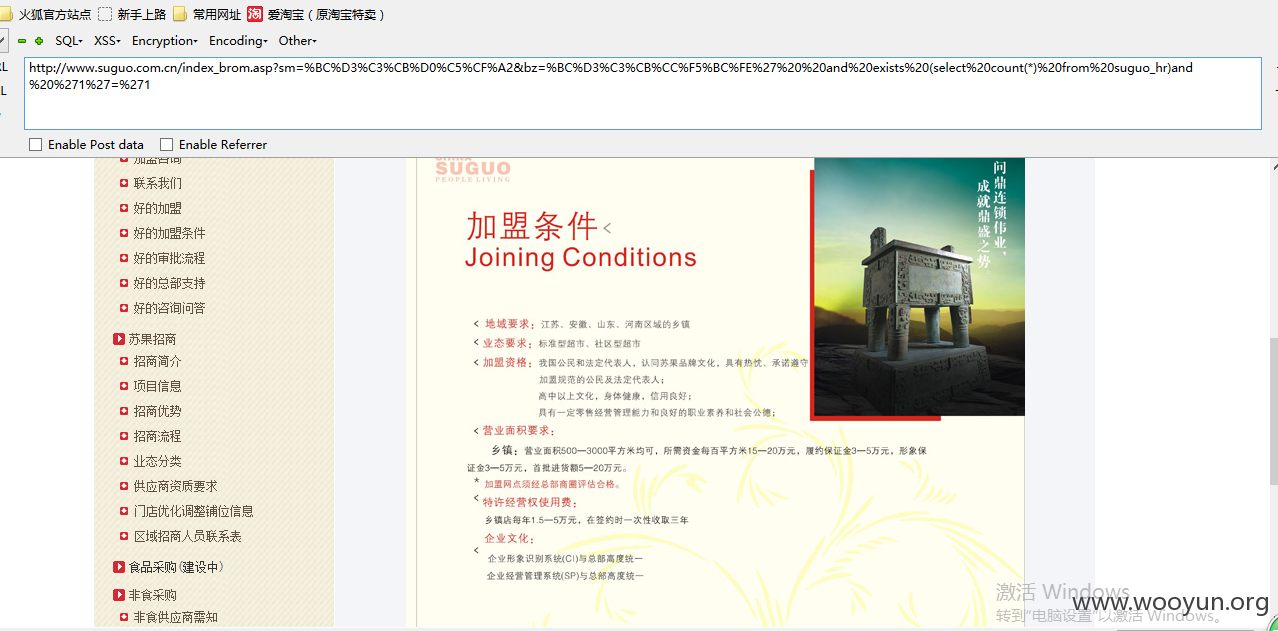Open the Encoding dropdown menu

point(238,41)
